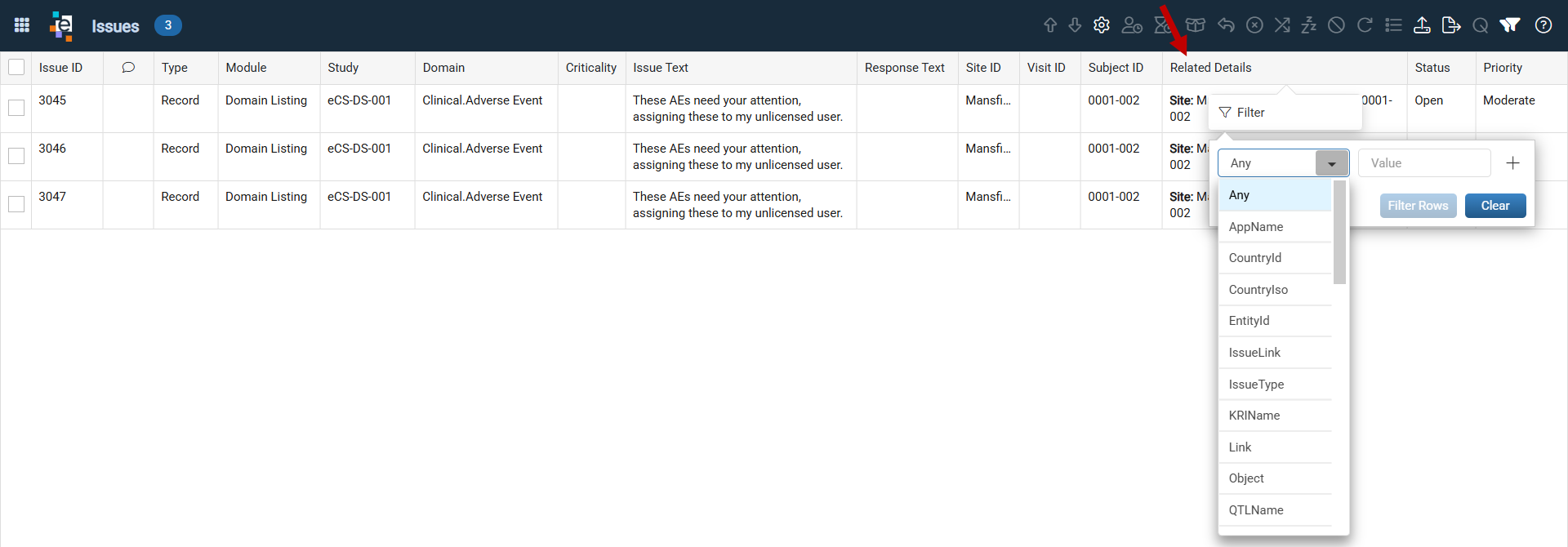Click the comment bubble column header icon
Screen dimensions: 1568x547
pos(128,68)
